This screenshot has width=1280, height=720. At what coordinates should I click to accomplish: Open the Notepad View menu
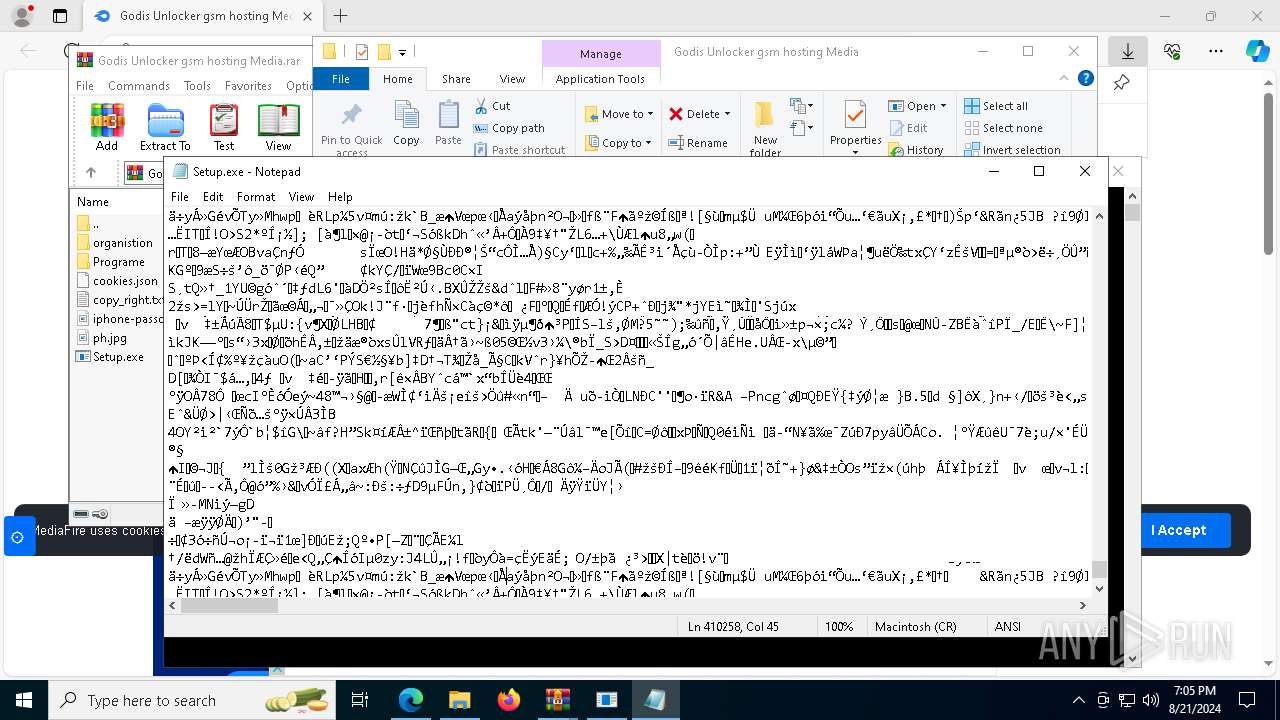[x=301, y=197]
